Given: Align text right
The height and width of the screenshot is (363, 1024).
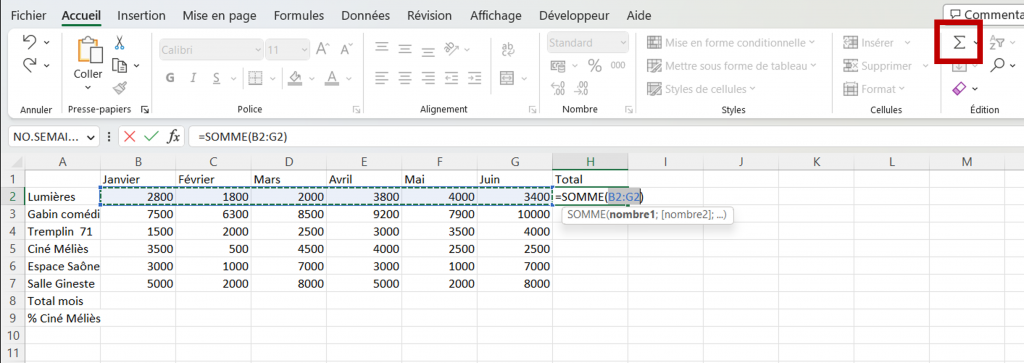Looking at the screenshot, I should pos(428,78).
